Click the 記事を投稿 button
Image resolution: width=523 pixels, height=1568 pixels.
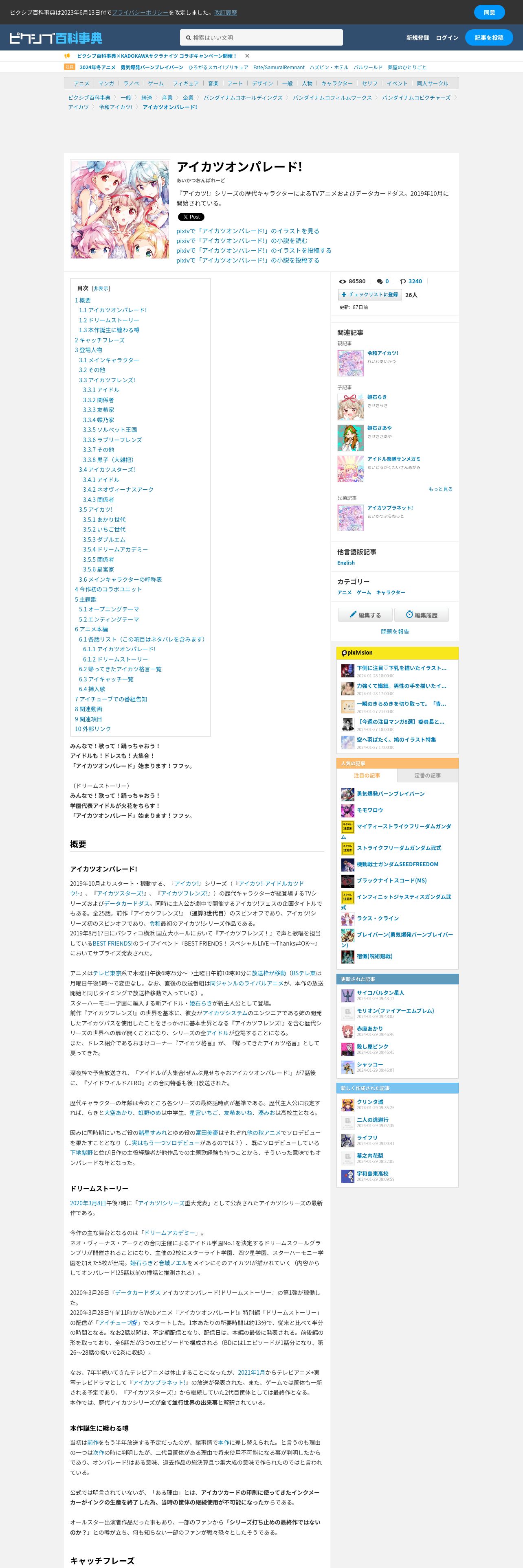[x=489, y=38]
